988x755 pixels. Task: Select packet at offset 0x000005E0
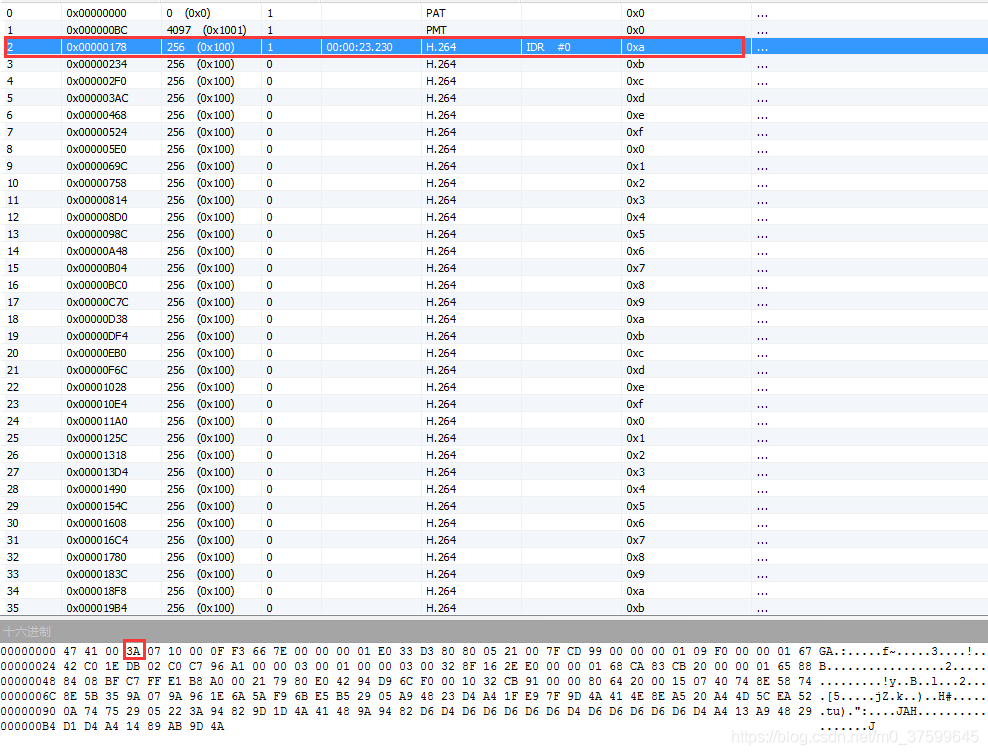click(x=494, y=149)
